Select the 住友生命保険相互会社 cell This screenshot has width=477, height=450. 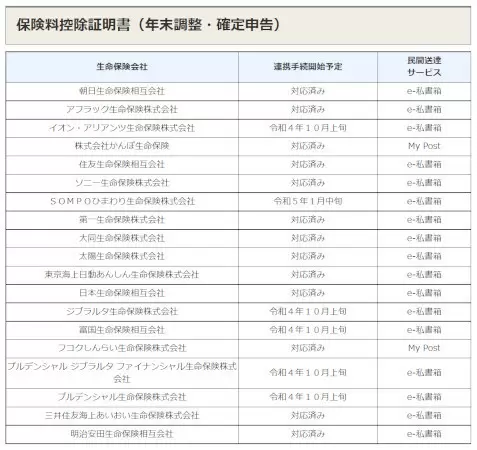click(x=122, y=164)
